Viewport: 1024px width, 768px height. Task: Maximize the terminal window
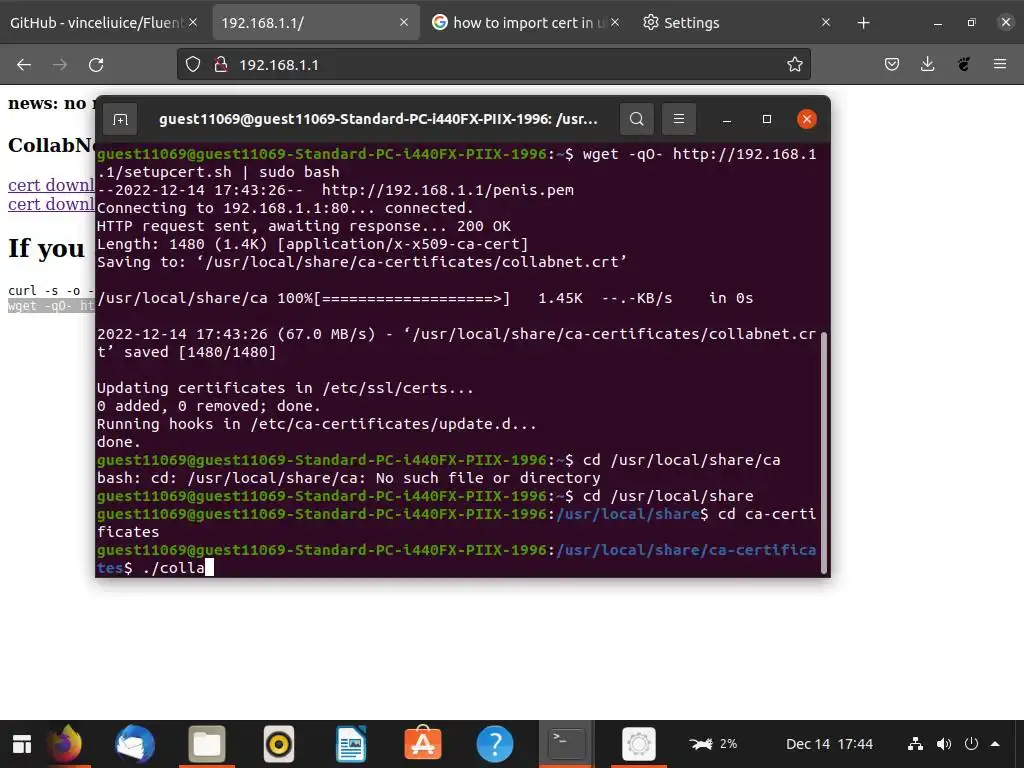[x=767, y=119]
